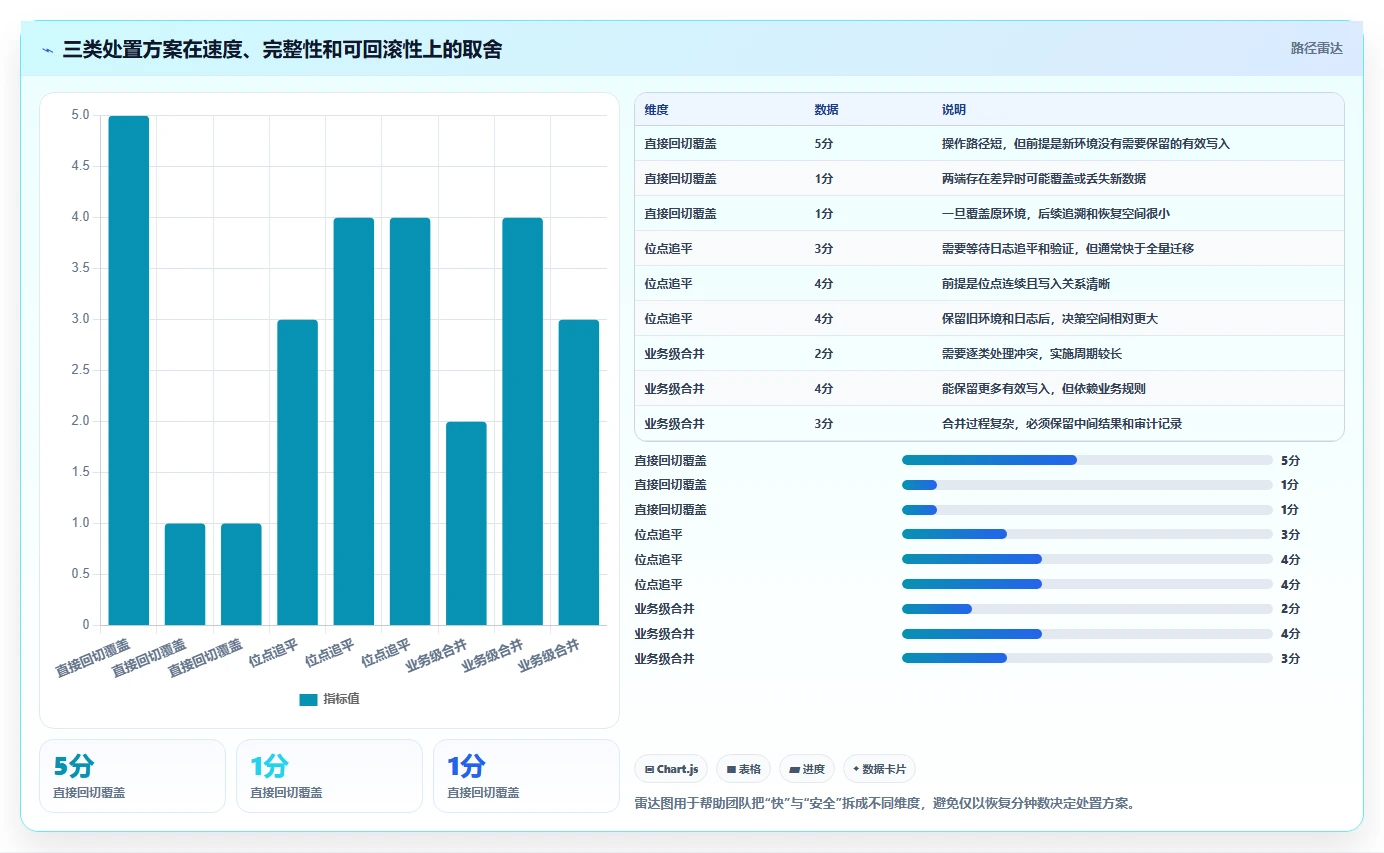Click the 说明 column header
Viewport: 1384px width, 853px height.
[954, 109]
